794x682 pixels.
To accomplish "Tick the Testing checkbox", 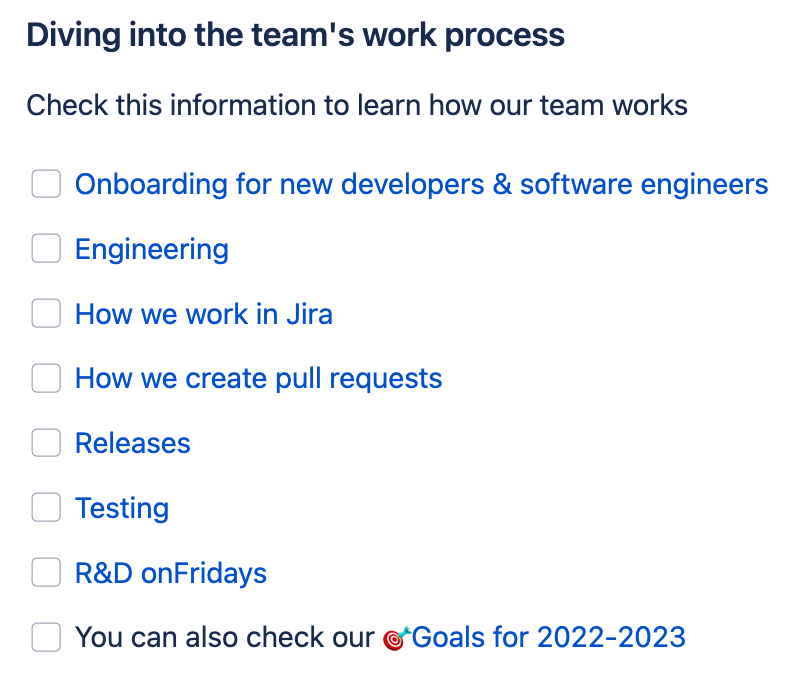I will click(46, 507).
